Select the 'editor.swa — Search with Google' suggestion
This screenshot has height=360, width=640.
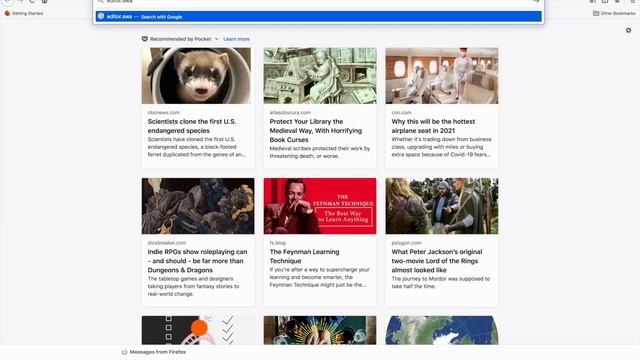(x=318, y=16)
